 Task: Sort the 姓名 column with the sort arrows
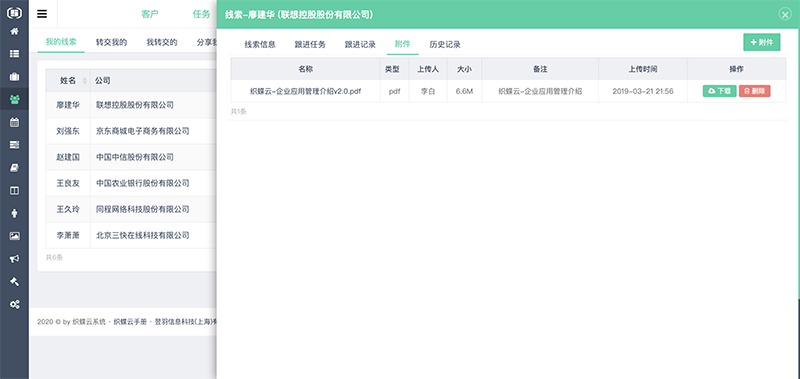(x=84, y=81)
